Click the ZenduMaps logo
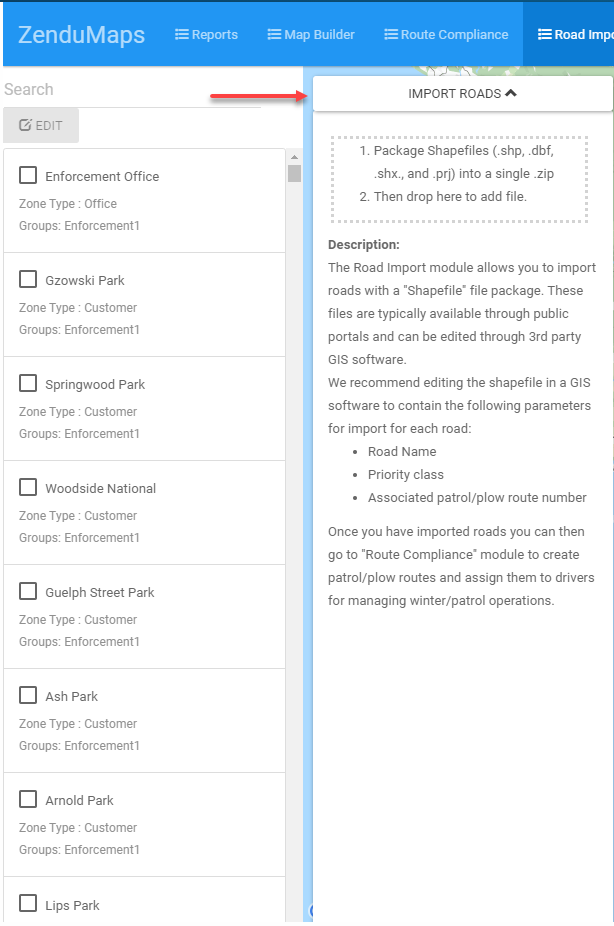Image resolution: width=614 pixels, height=926 pixels. (x=81, y=34)
